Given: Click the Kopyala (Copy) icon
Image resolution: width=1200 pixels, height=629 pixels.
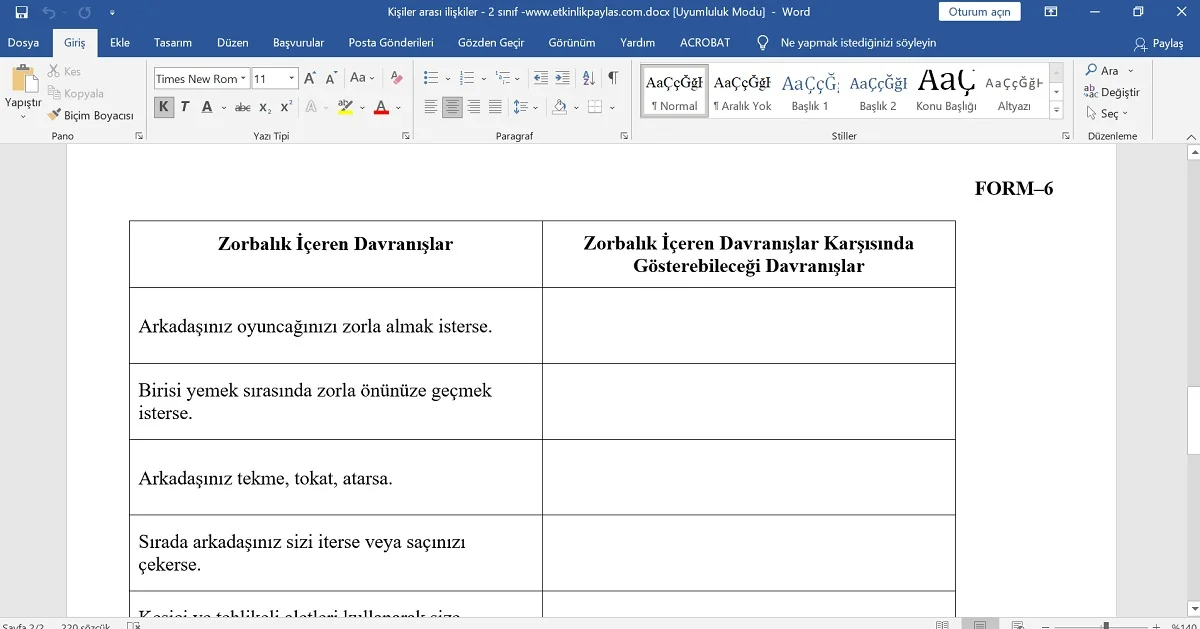Looking at the screenshot, I should click(75, 93).
